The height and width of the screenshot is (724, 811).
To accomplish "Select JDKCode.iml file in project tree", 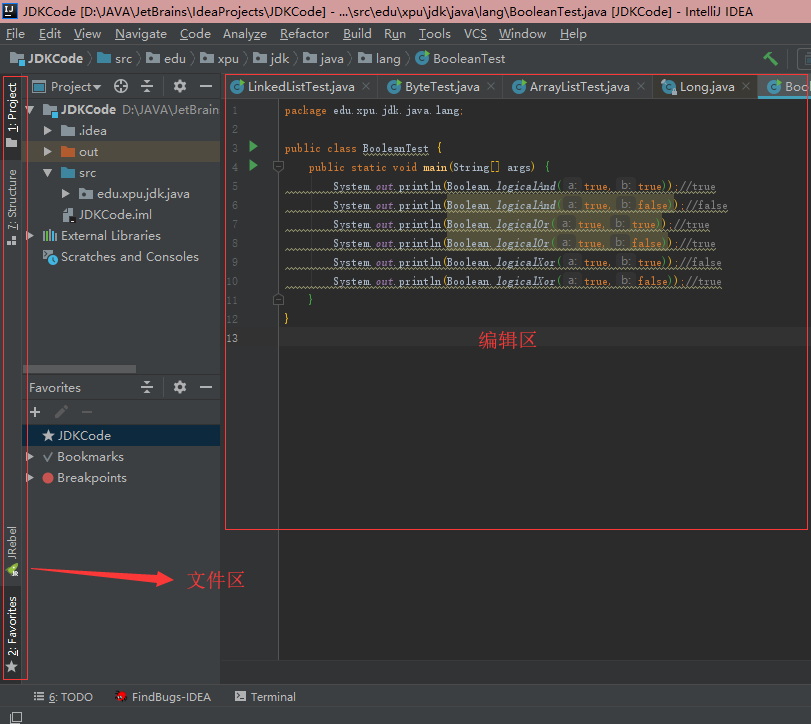I will [107, 215].
